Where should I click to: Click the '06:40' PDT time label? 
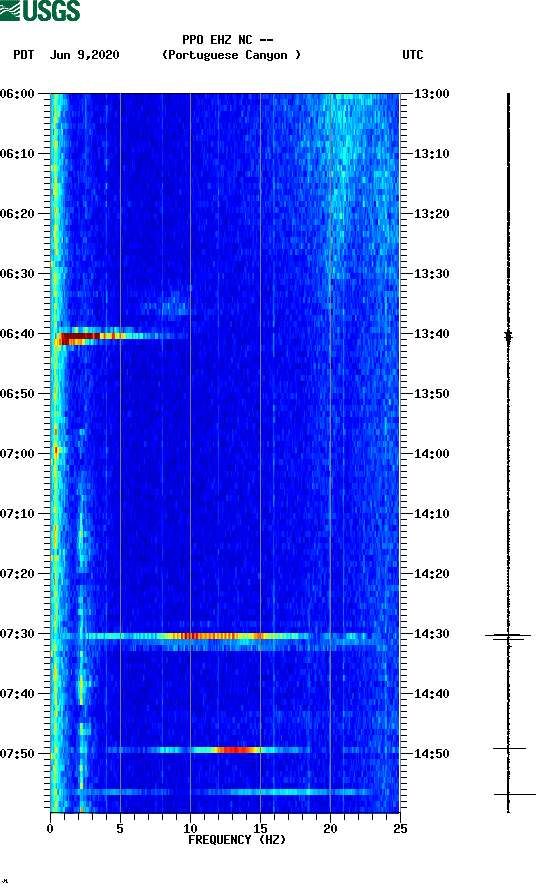coord(18,334)
